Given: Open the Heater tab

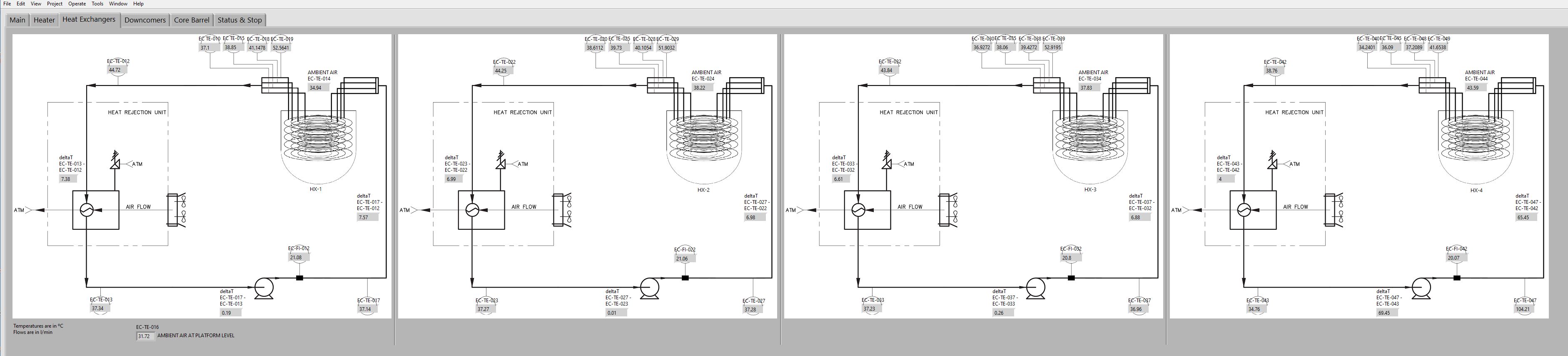Looking at the screenshot, I should [x=45, y=20].
